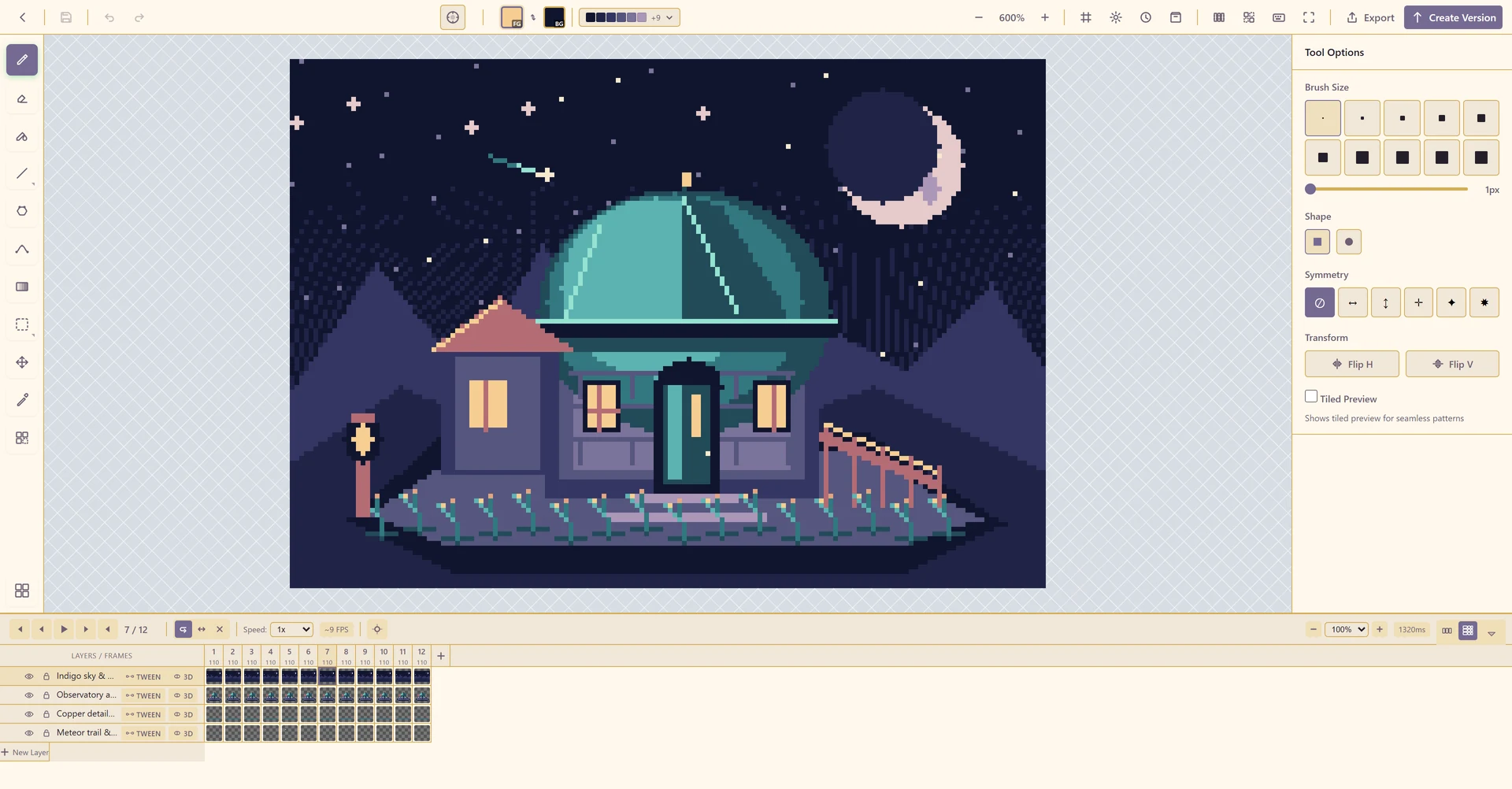The width and height of the screenshot is (1512, 789).
Task: Click the fullscreen icon in top toolbar
Action: [1309, 17]
